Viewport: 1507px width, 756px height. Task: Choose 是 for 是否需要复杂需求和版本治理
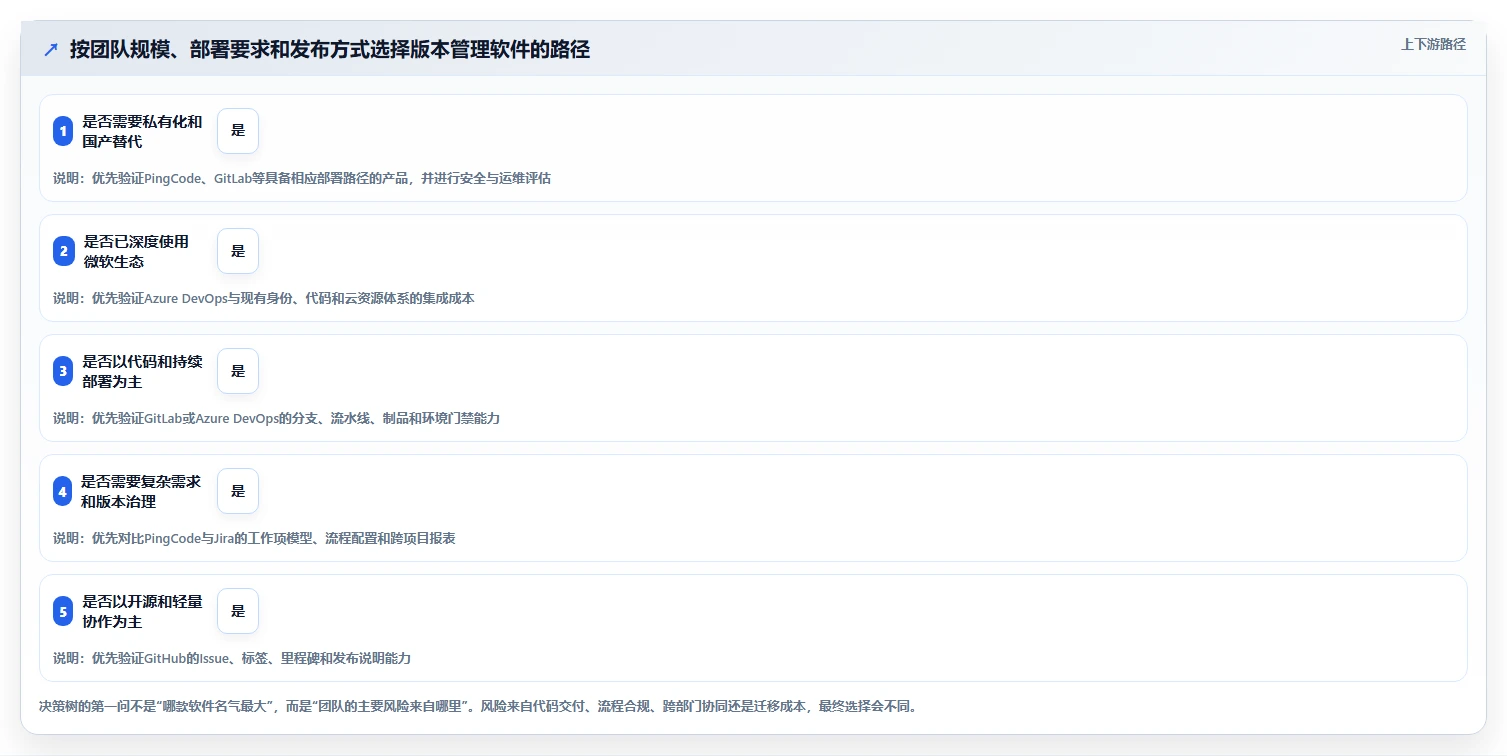pyautogui.click(x=238, y=491)
